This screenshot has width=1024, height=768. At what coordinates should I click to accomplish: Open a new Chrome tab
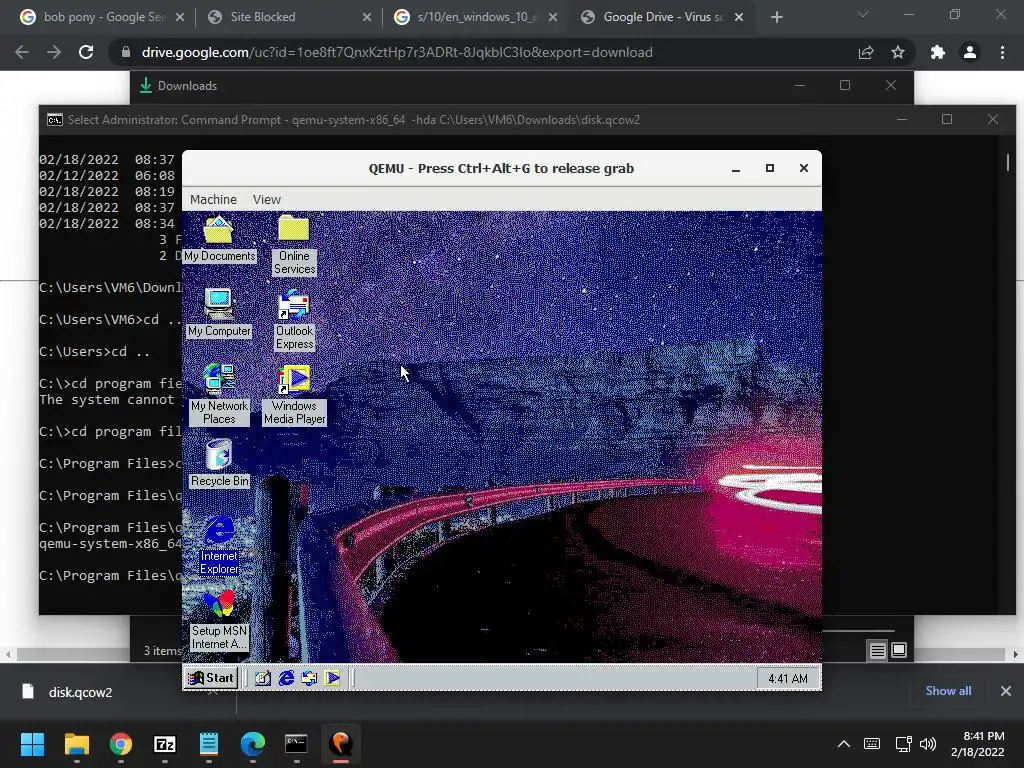coord(776,17)
